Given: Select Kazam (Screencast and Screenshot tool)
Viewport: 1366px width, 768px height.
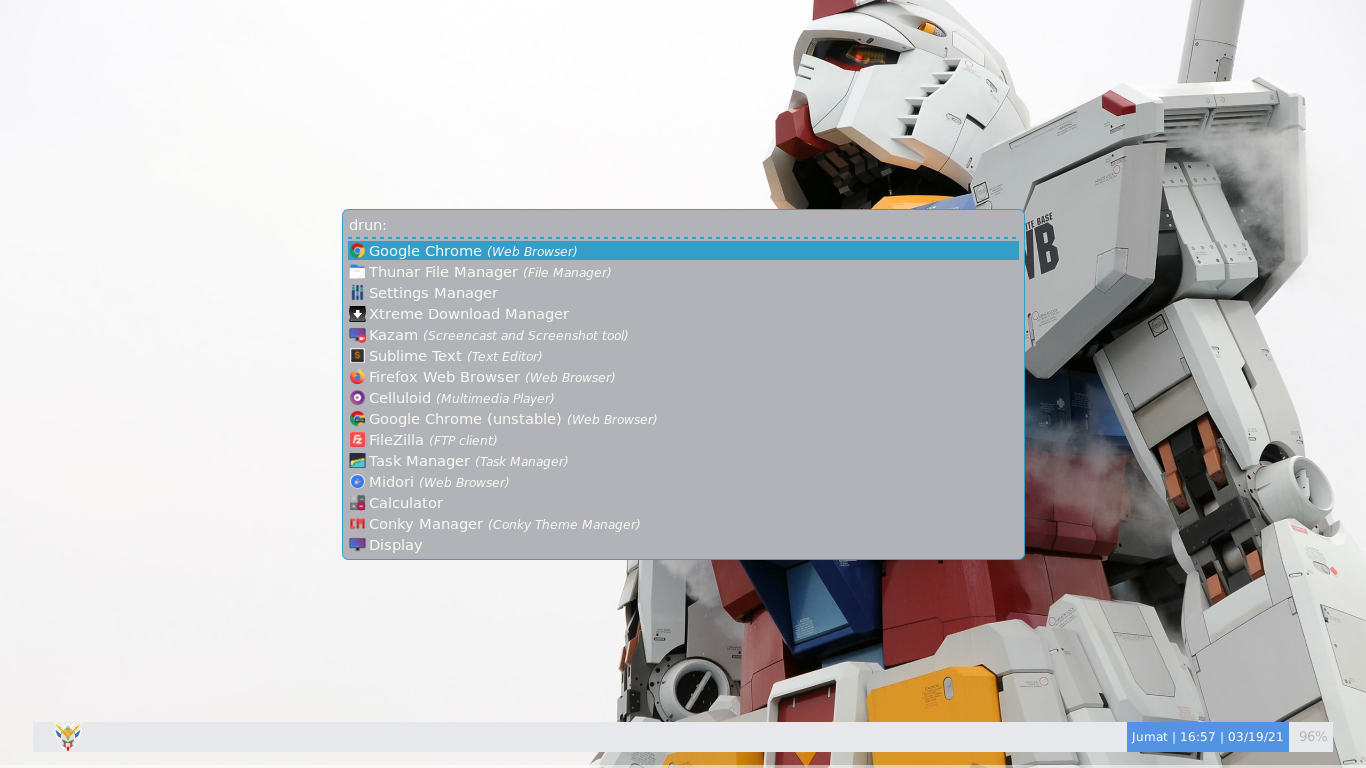Looking at the screenshot, I should (683, 335).
